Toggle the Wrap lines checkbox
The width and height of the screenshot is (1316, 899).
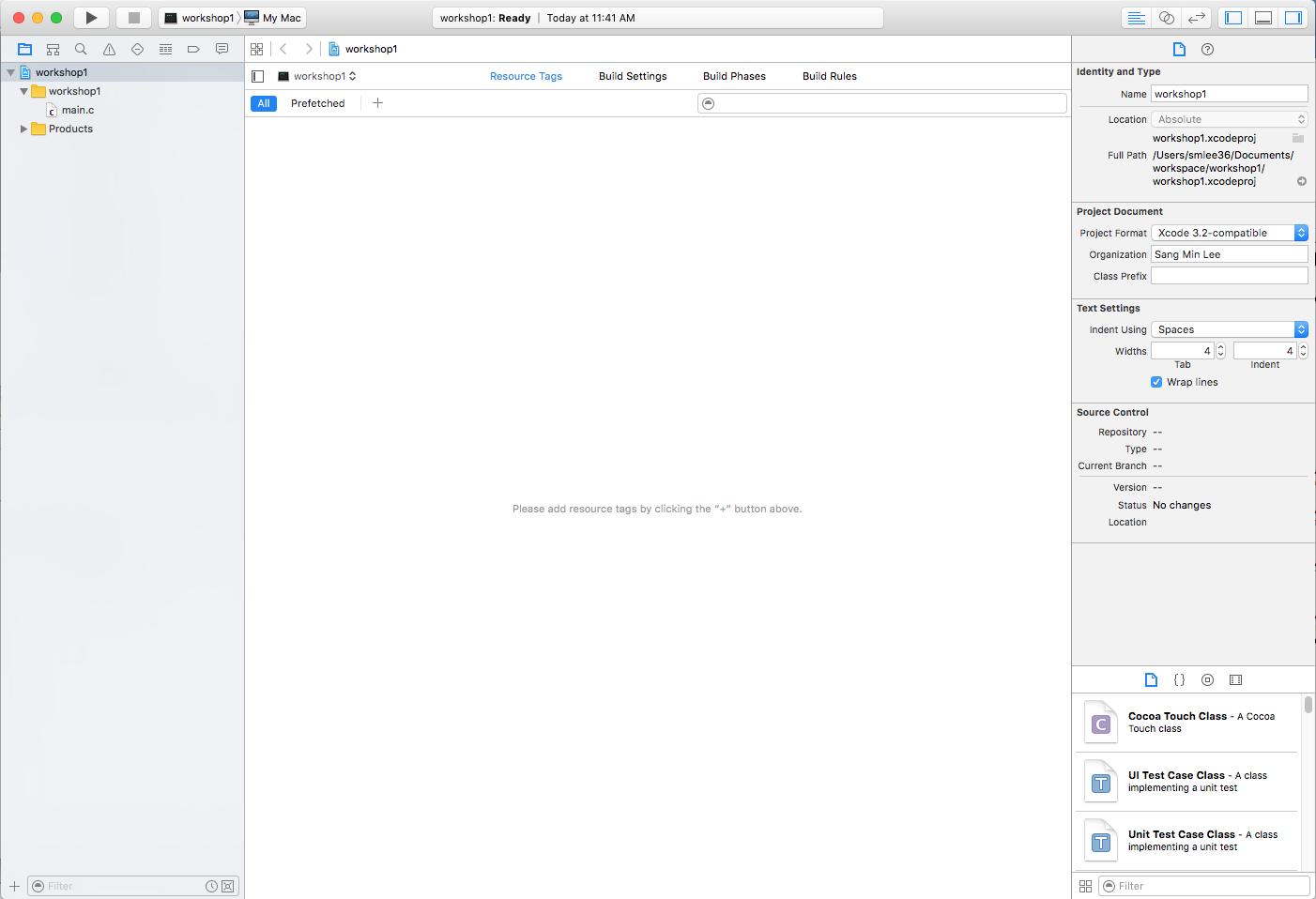point(1156,382)
